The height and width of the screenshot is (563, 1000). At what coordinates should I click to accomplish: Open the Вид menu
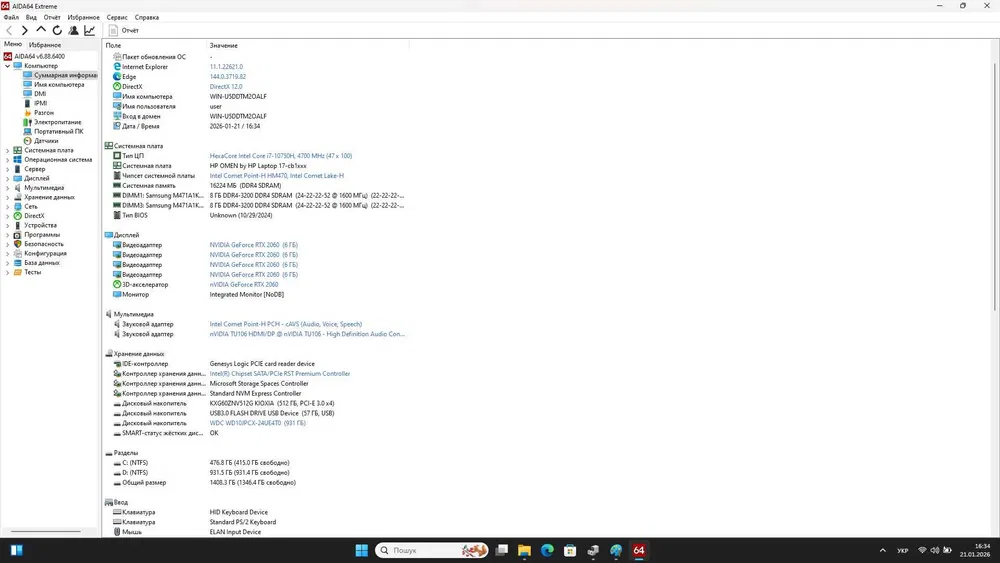(x=31, y=17)
